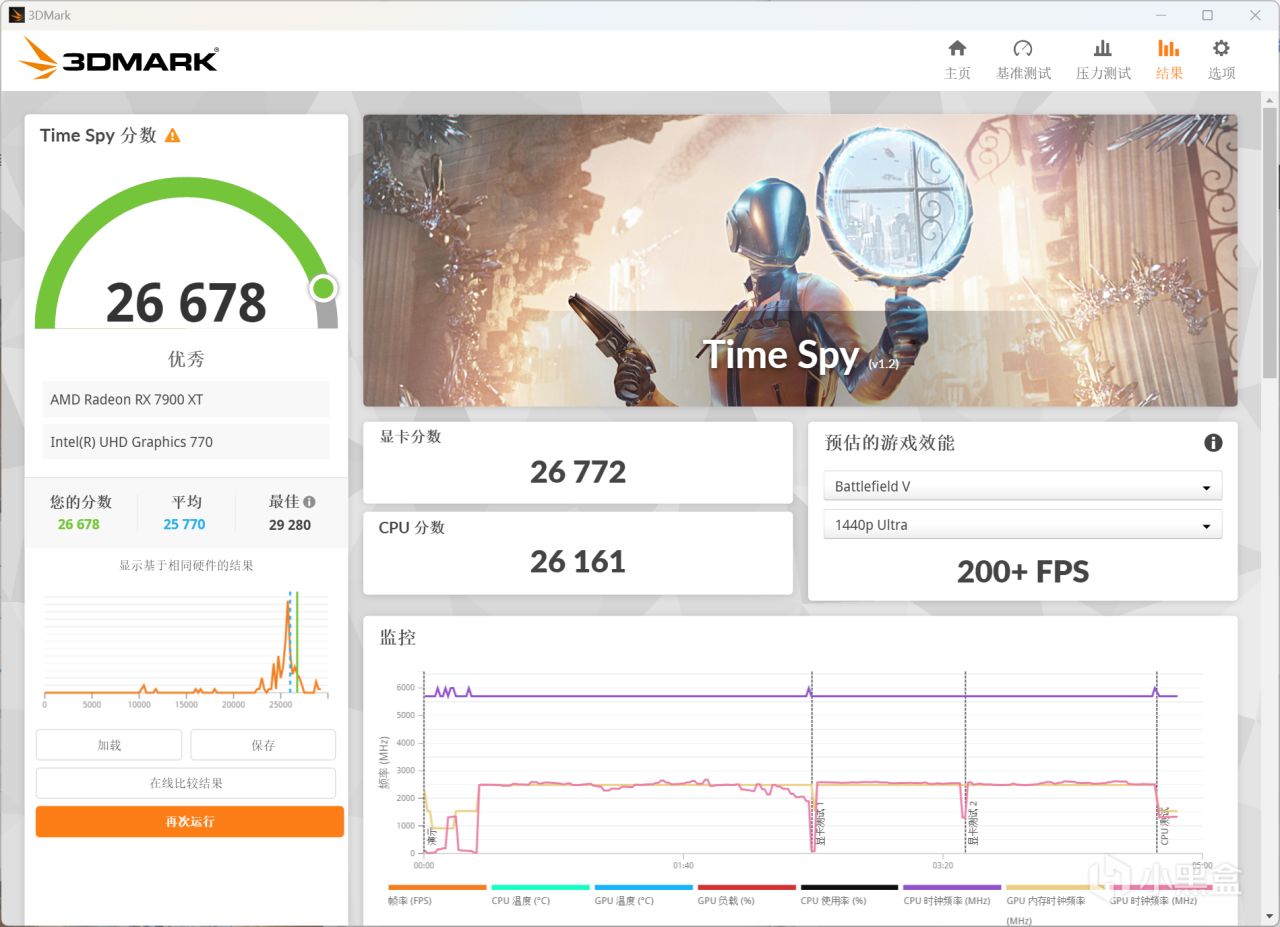The image size is (1280, 927).
Task: Click the compare results online (在线比较结果) button
Action: tap(186, 783)
